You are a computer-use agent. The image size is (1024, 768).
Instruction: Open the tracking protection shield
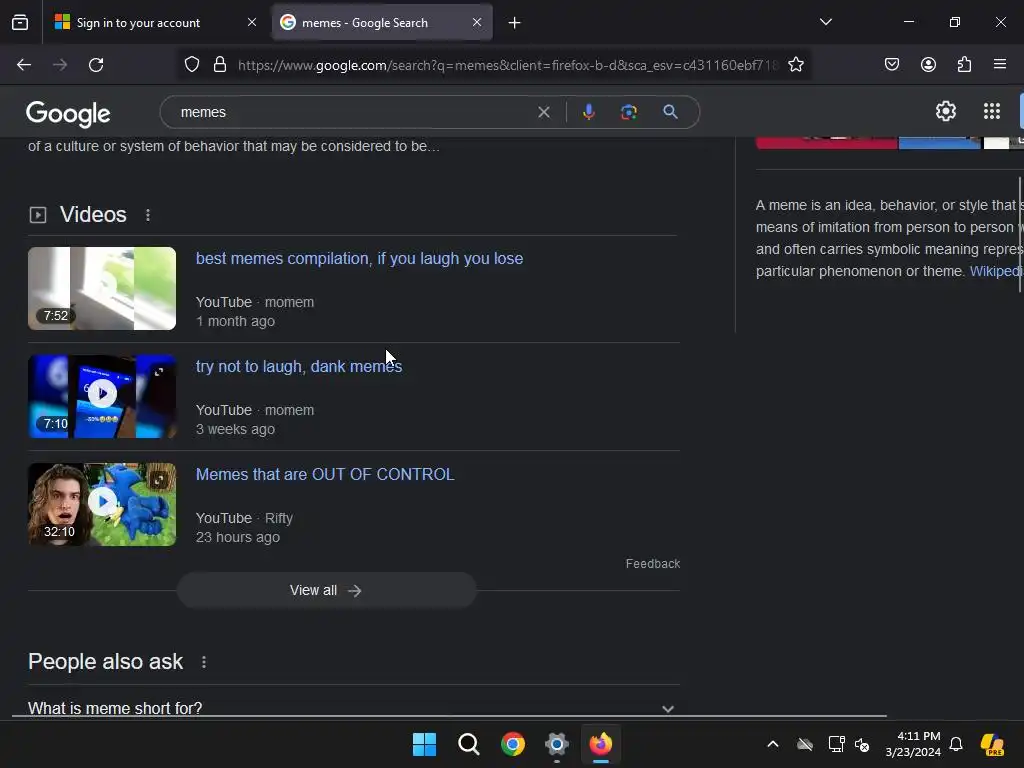pyautogui.click(x=191, y=65)
